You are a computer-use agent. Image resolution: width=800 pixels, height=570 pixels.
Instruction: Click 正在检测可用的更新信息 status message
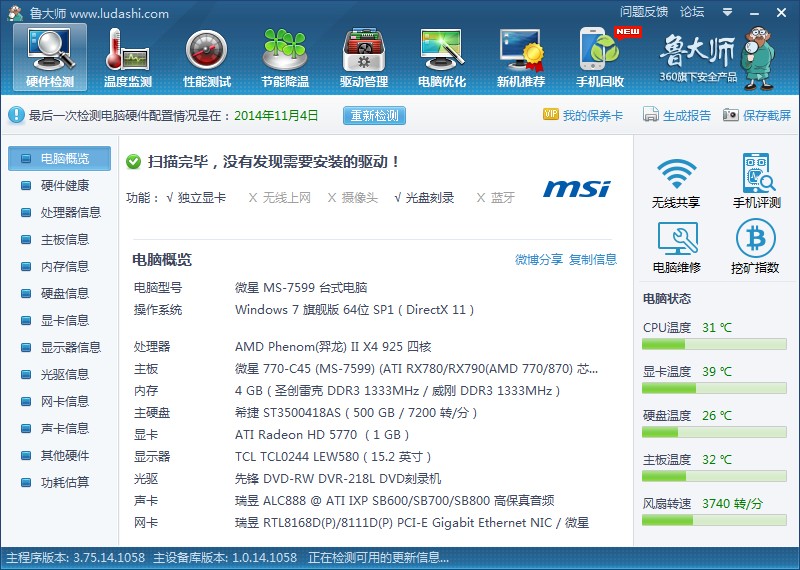point(378,558)
